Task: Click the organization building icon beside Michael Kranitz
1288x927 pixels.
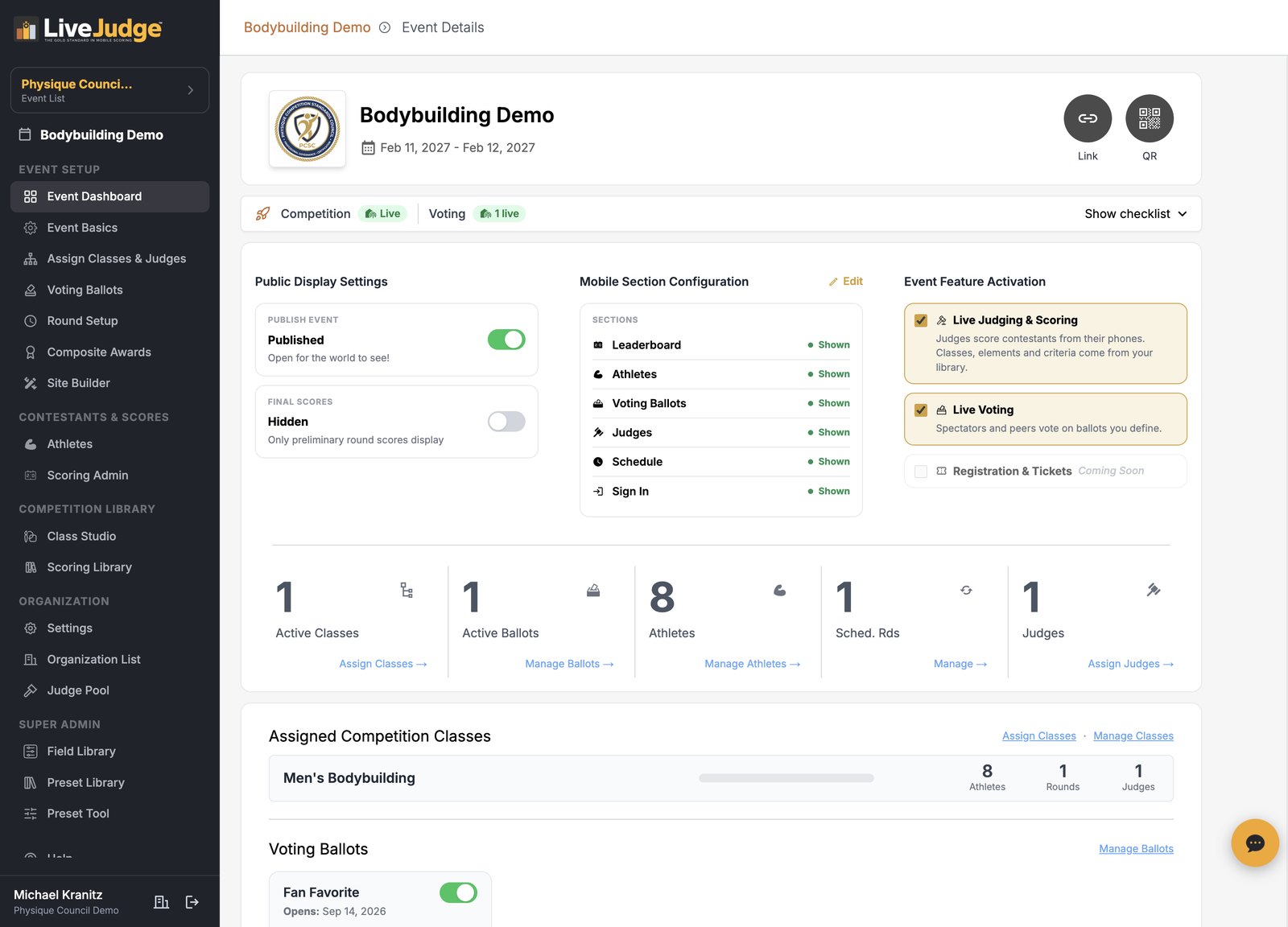Action: (161, 902)
